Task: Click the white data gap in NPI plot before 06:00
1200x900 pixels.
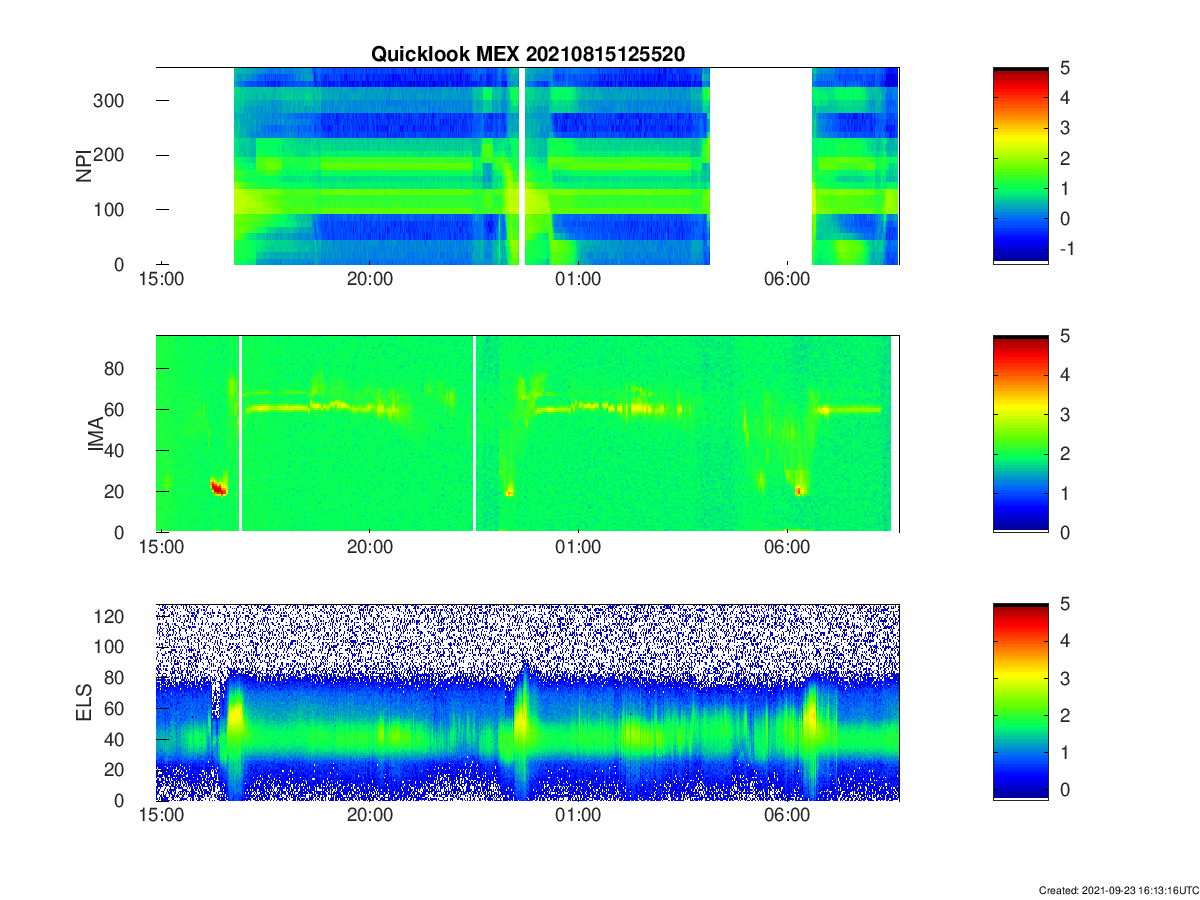Action: (x=760, y=166)
